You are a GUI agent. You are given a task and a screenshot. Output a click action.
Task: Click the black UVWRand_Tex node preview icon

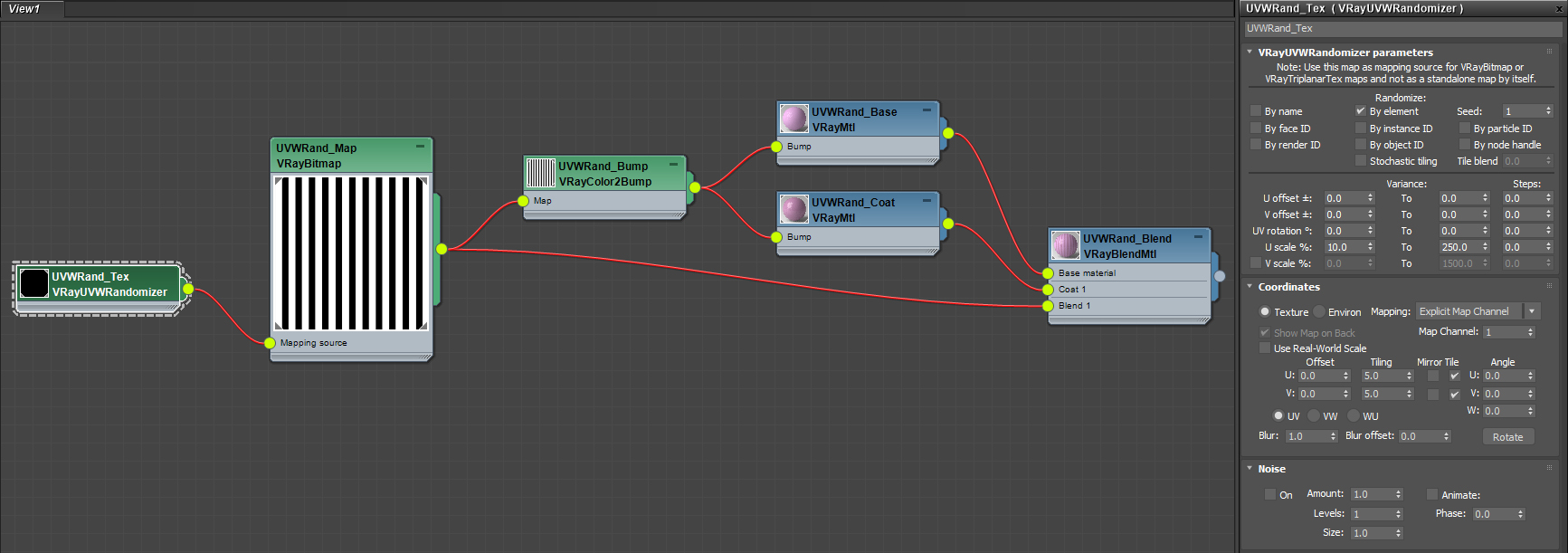[33, 283]
